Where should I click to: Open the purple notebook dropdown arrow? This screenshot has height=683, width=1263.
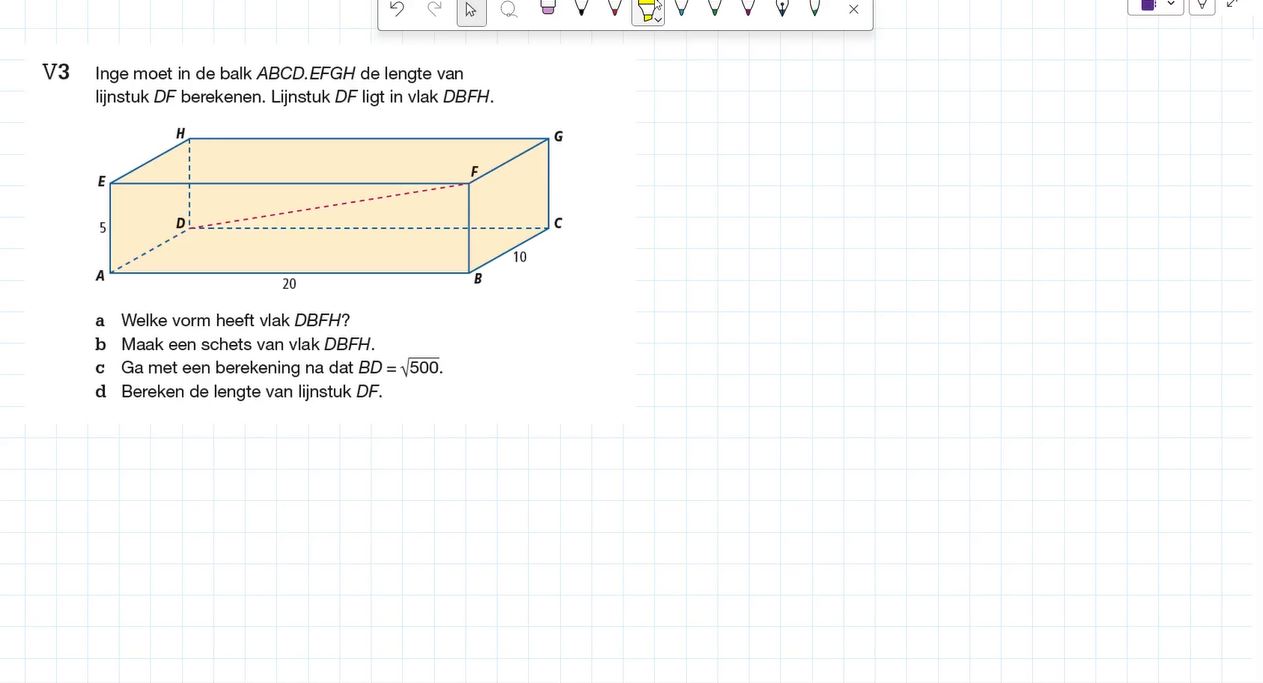(1171, 4)
